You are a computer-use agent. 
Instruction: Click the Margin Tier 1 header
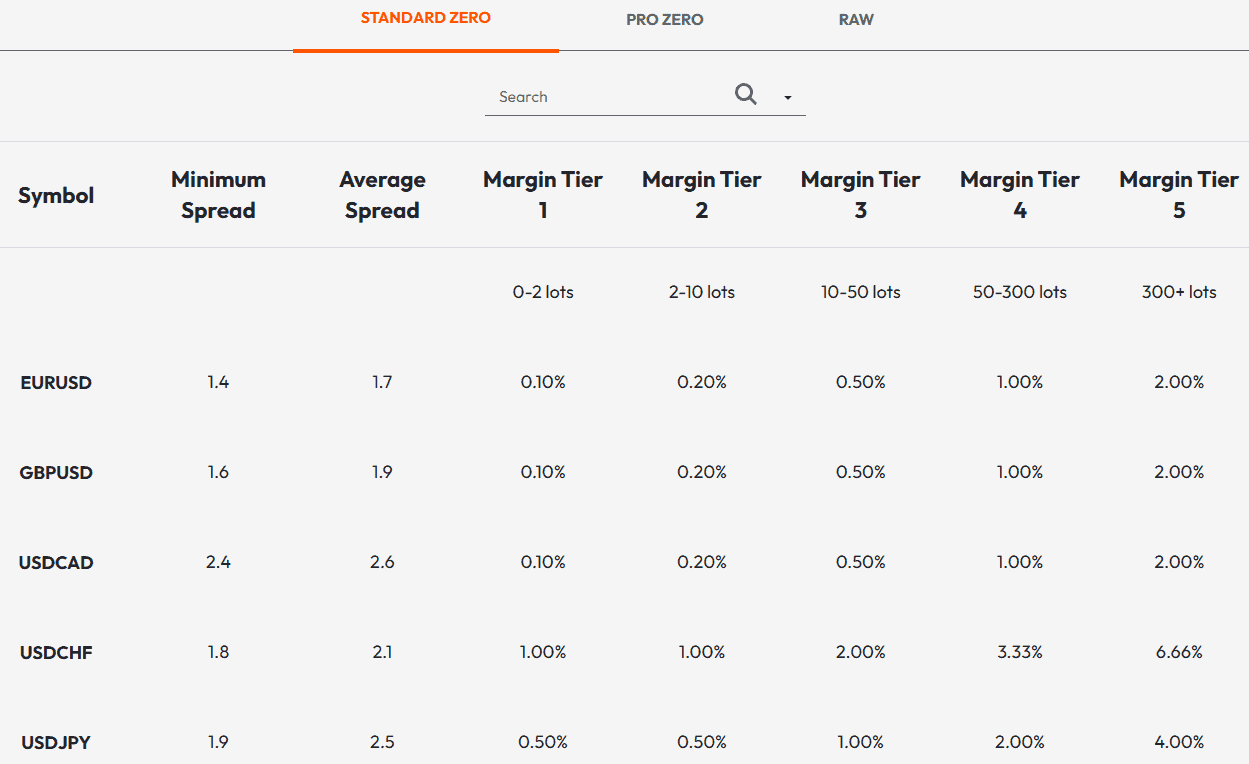(543, 195)
